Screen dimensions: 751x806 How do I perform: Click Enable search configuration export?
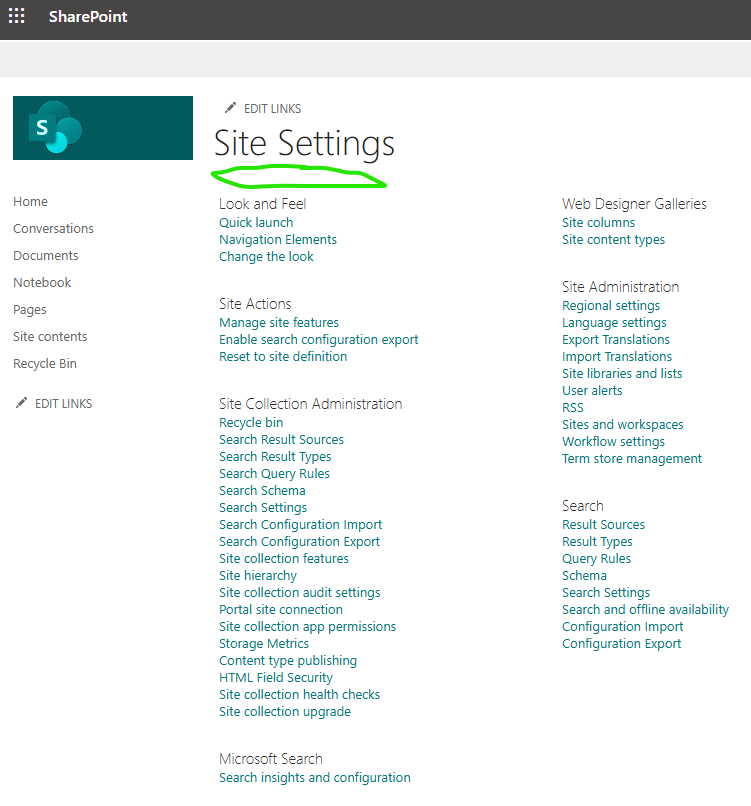[x=319, y=339]
